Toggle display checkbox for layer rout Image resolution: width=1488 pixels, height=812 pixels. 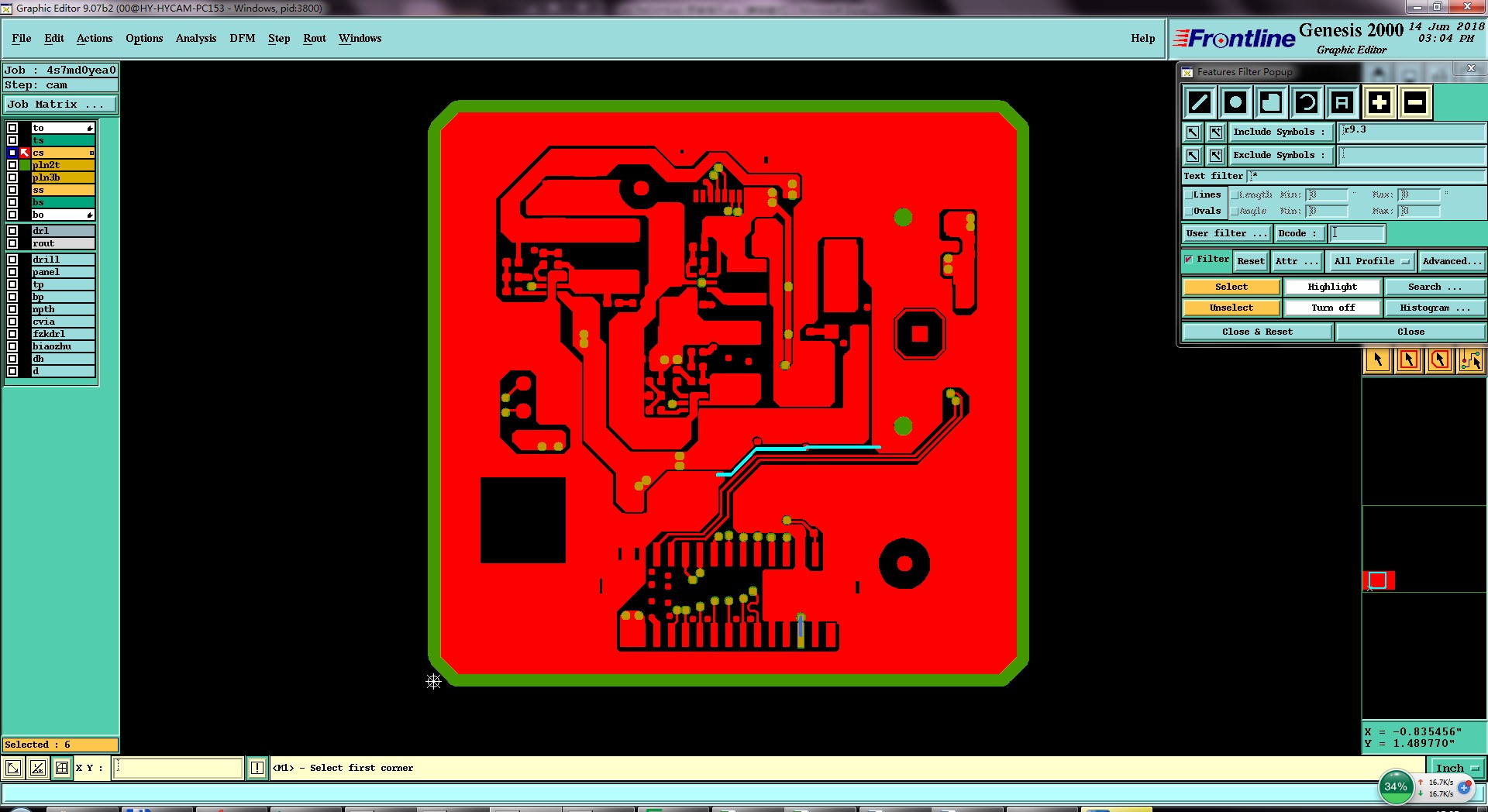pos(12,243)
